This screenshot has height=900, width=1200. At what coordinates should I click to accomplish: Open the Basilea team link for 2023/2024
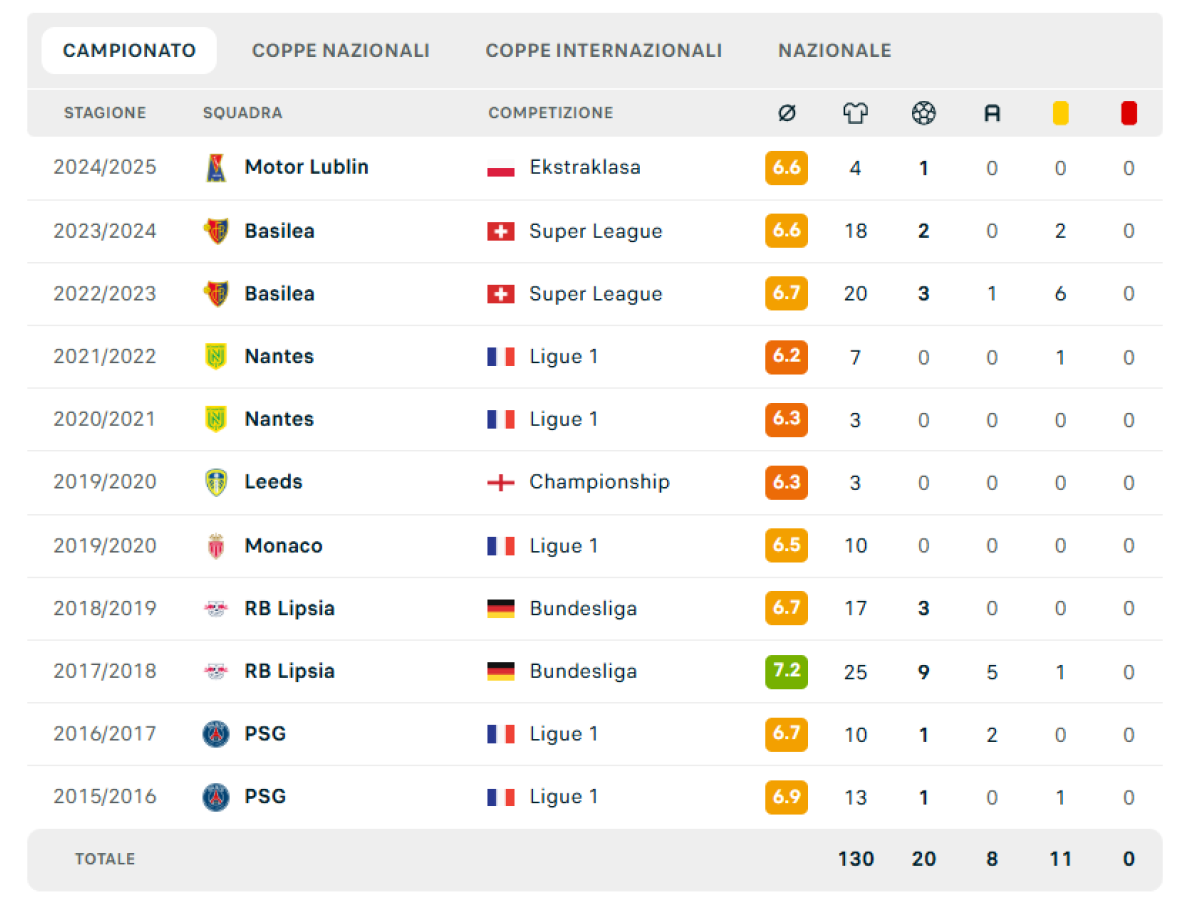click(279, 231)
